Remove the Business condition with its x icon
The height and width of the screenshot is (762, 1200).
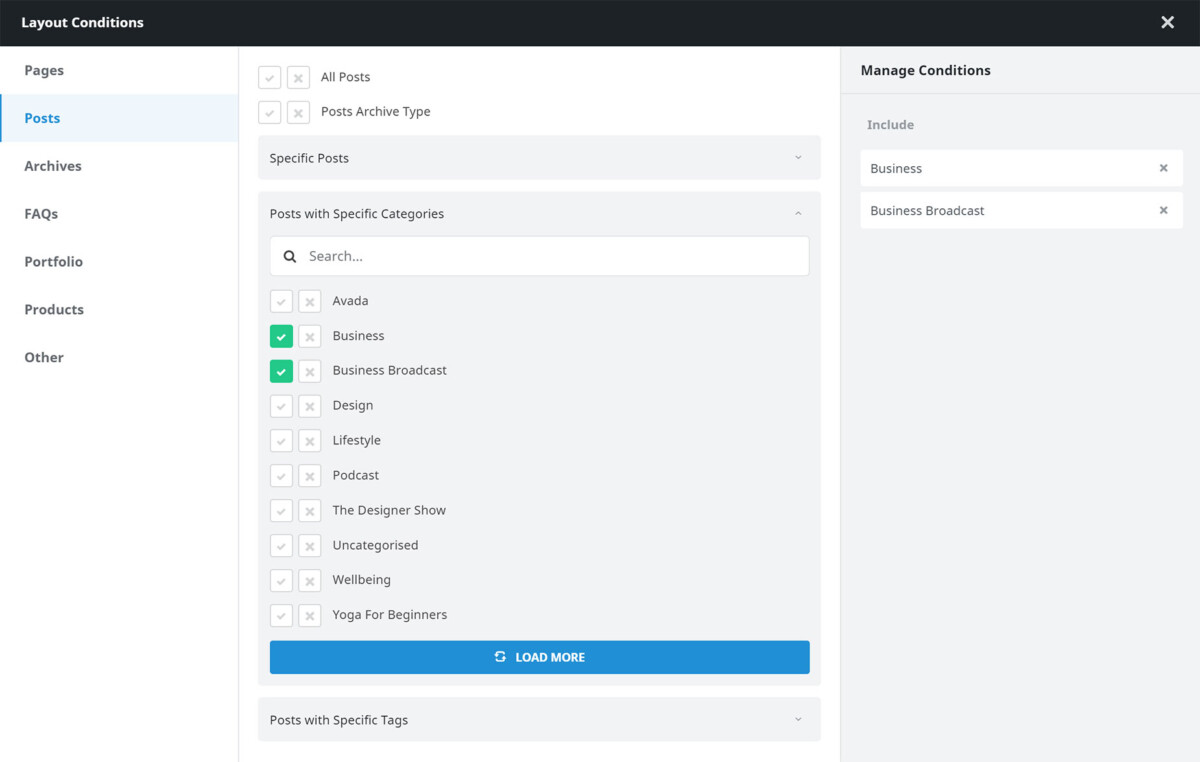point(1163,168)
